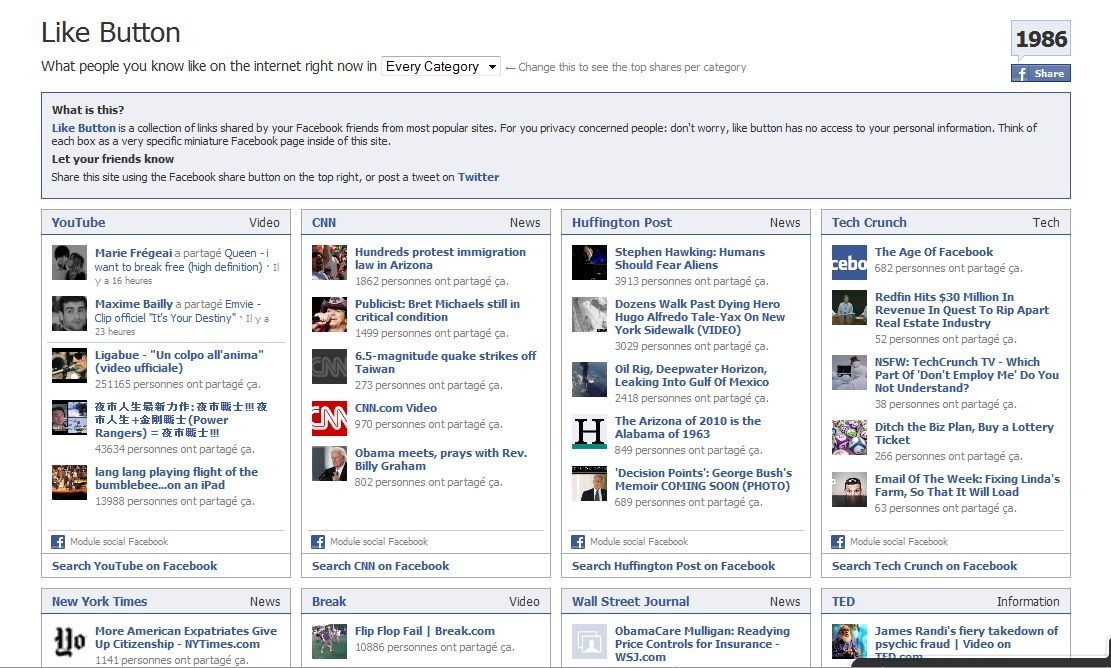1111x668 pixels.
Task: Open Flip Flop Fail Break.com link
Action: [x=424, y=631]
